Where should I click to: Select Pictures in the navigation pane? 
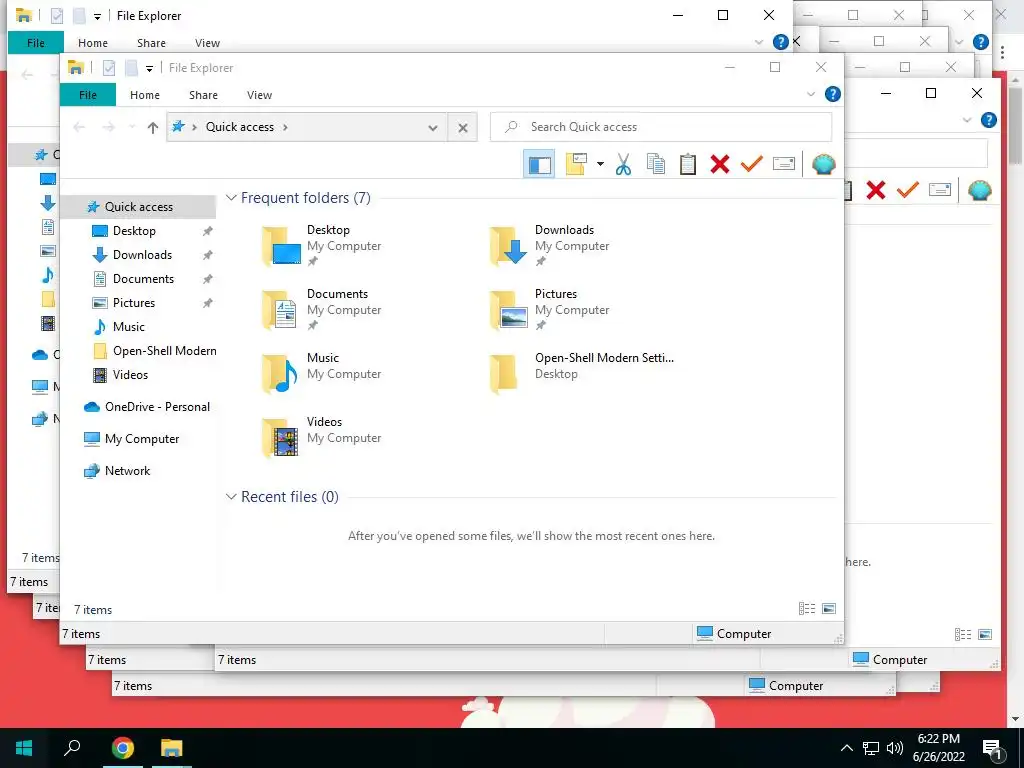click(134, 303)
